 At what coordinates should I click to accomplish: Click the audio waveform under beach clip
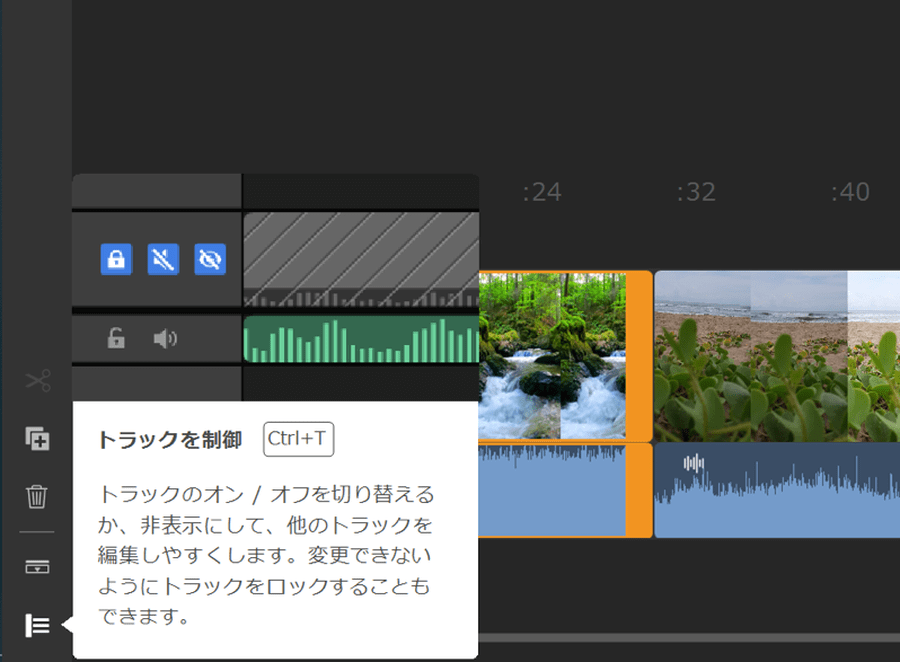click(x=777, y=490)
